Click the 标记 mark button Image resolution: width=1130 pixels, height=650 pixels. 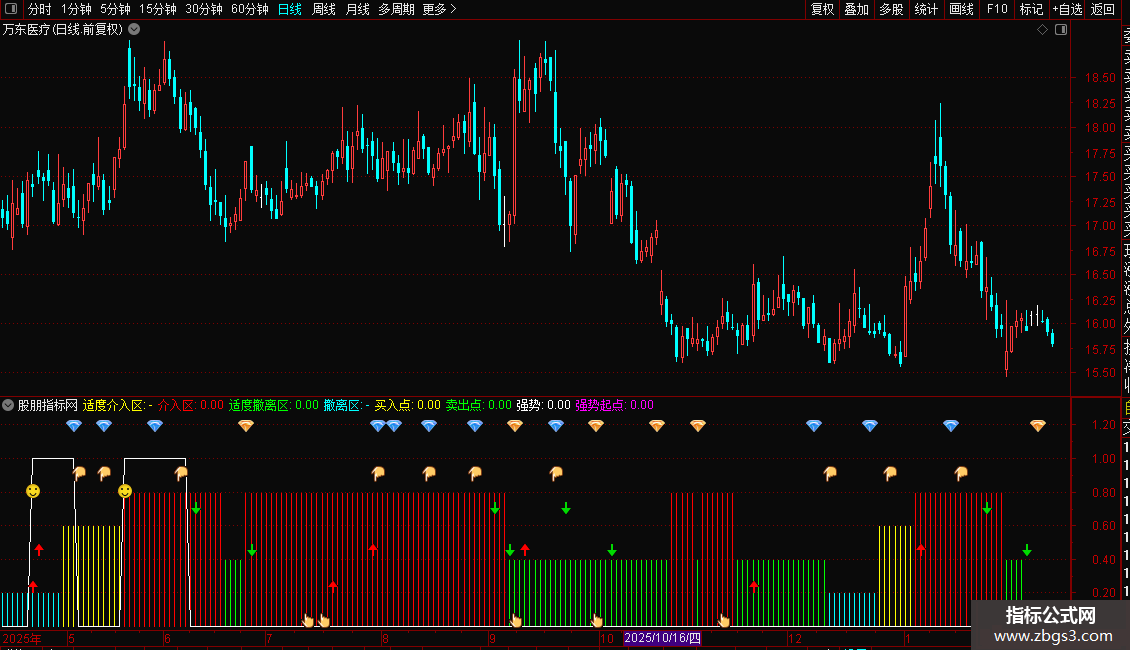point(1031,9)
